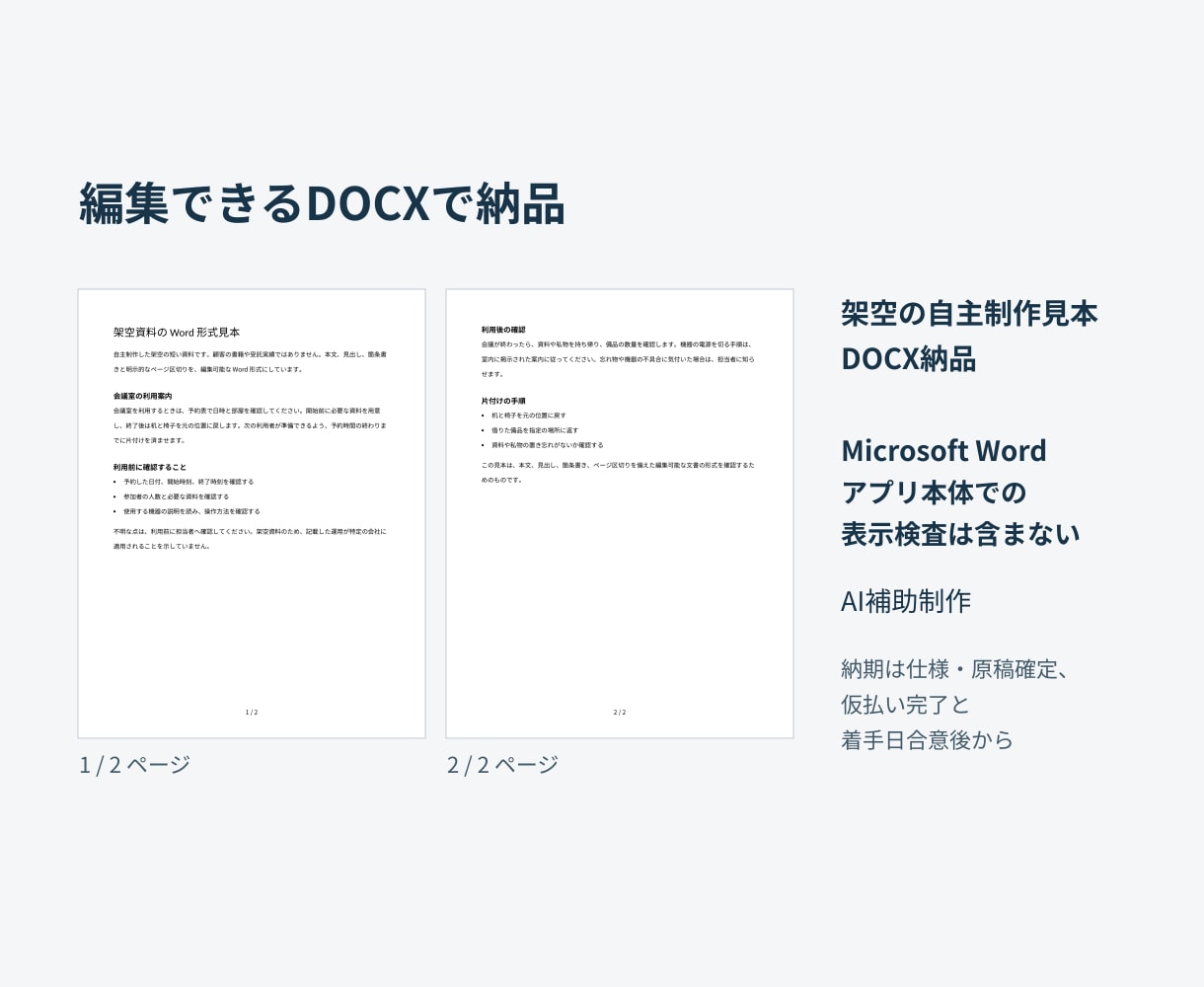
Task: Click the footer page number '2 / 2' inside page 2
Action: [x=620, y=712]
